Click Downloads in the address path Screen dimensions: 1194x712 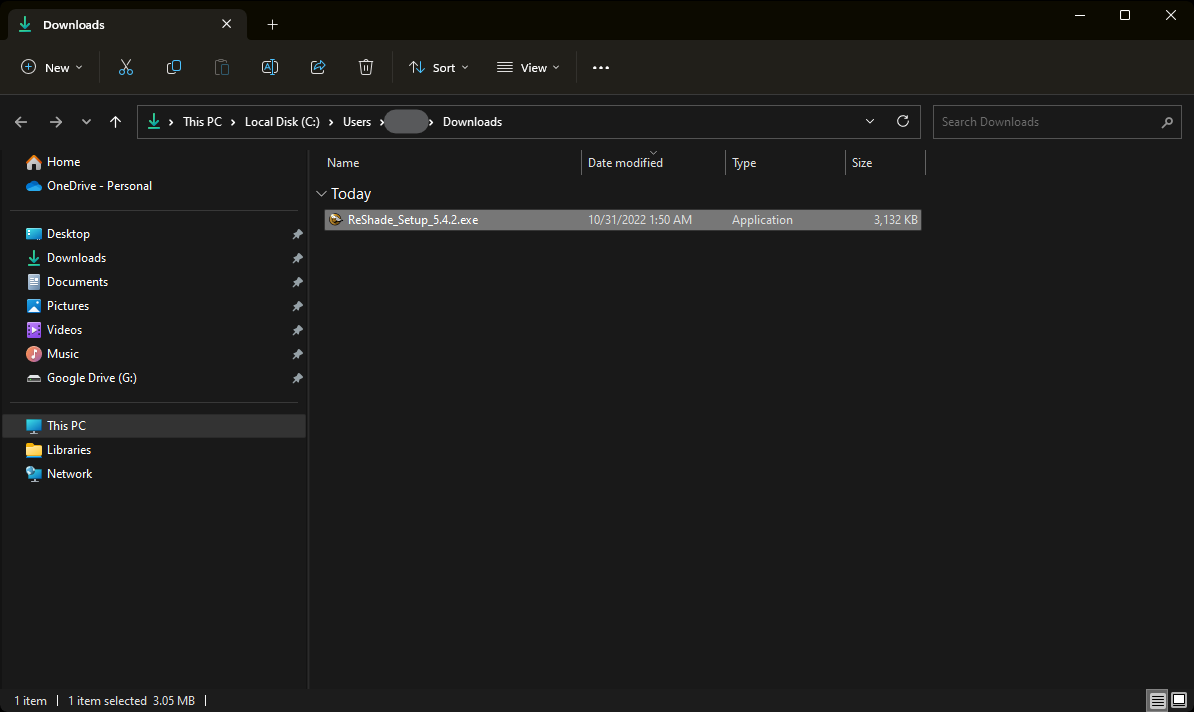pos(472,122)
